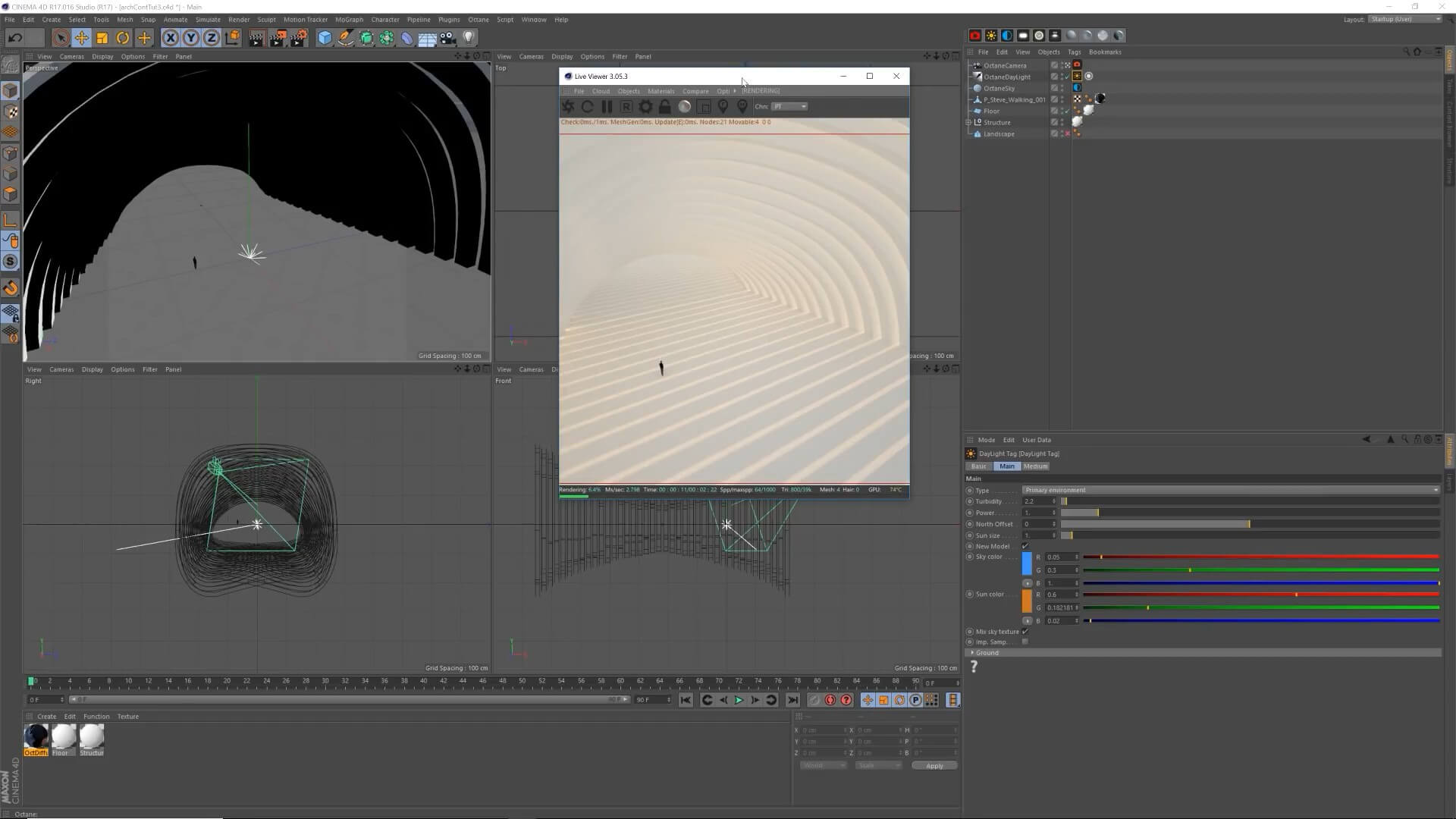The width and height of the screenshot is (1456, 819).
Task: Toggle the New Model checkbox
Action: point(1025,546)
